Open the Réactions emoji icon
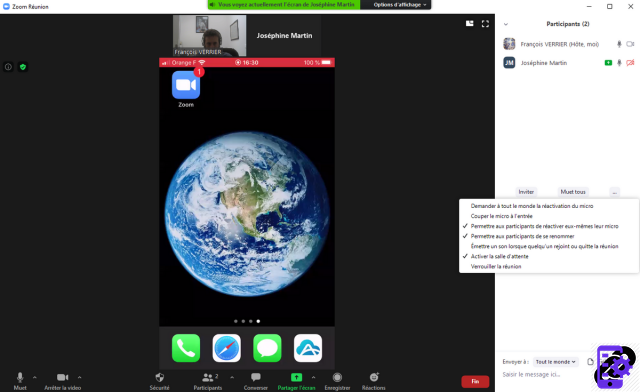Screen dimensions: 640x392 374,377
